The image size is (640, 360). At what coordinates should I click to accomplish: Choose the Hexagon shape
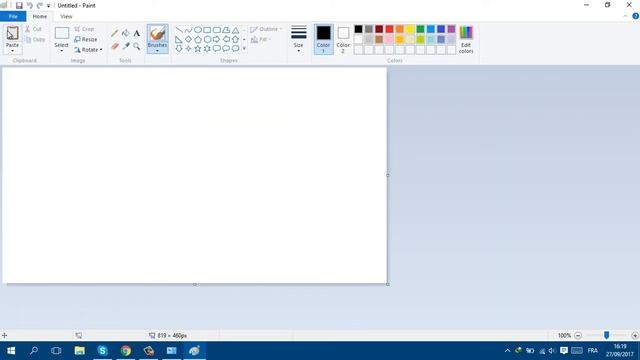[x=207, y=40]
